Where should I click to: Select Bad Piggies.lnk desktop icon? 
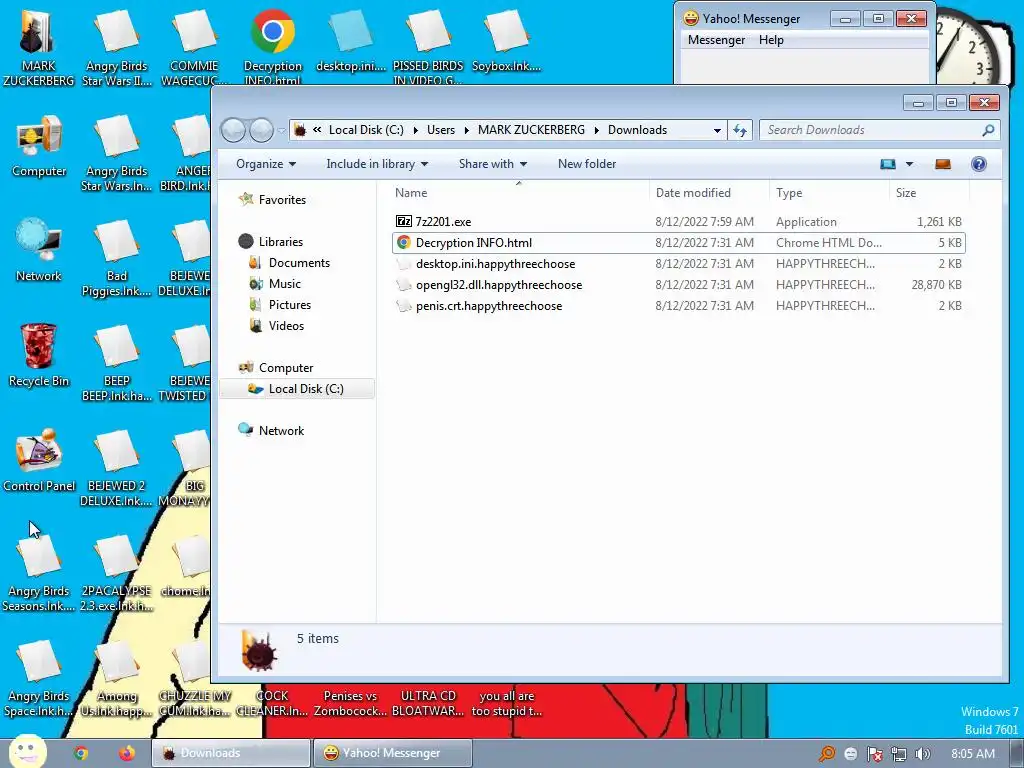point(116,257)
